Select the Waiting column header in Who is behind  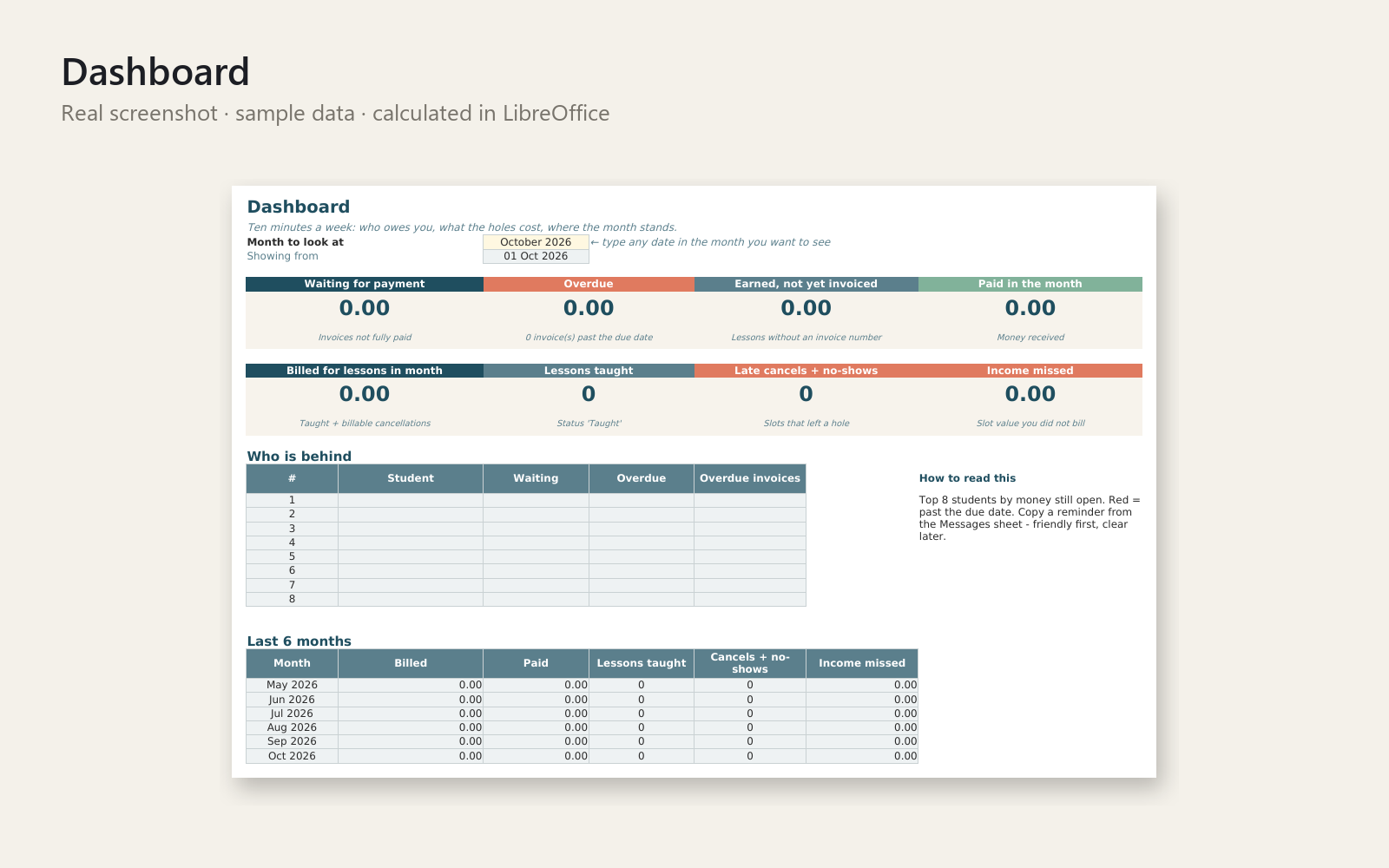click(x=536, y=478)
